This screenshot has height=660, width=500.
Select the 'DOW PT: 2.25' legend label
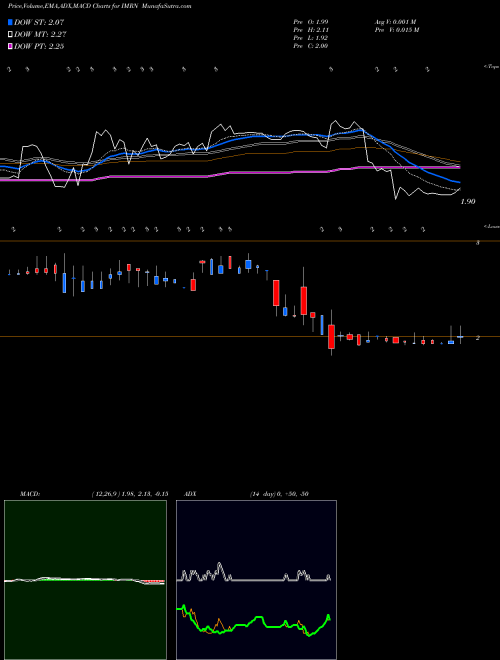[x=39, y=46]
